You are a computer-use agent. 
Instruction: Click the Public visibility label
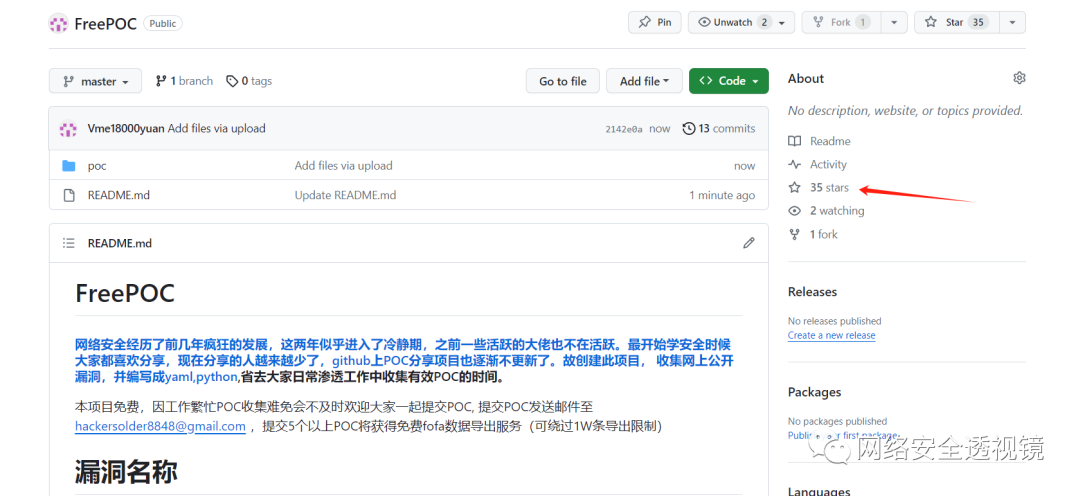pos(163,23)
